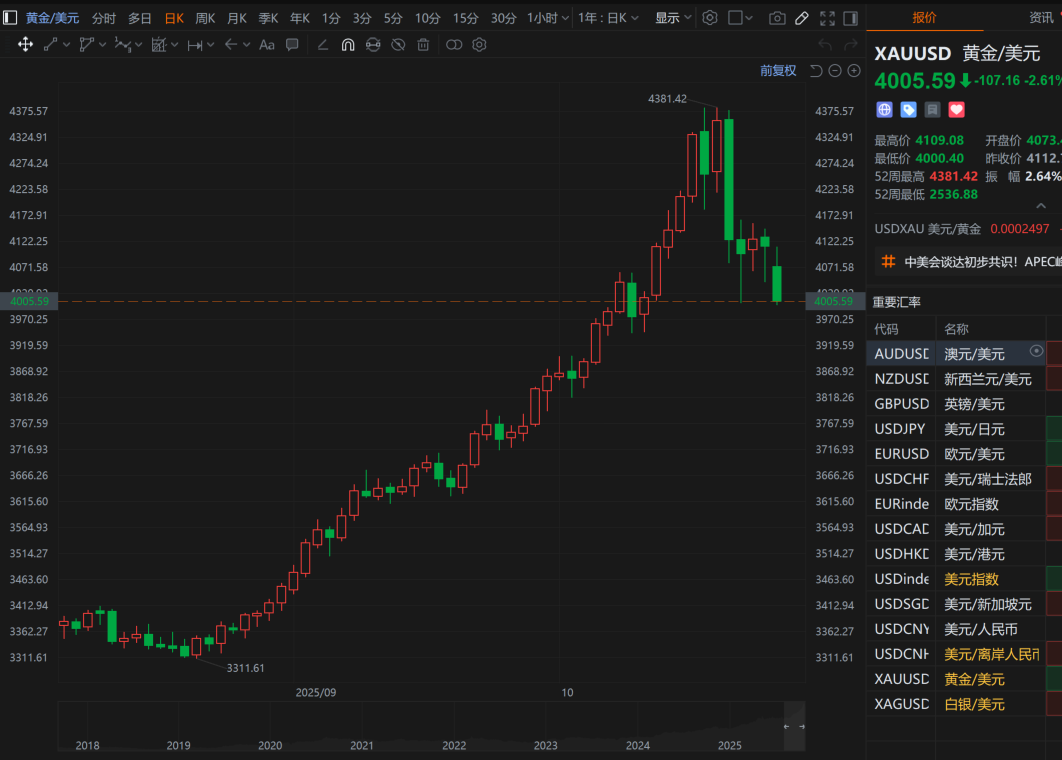Select the comment bubble annotation tool
Viewport: 1062px width, 760px height.
292,44
